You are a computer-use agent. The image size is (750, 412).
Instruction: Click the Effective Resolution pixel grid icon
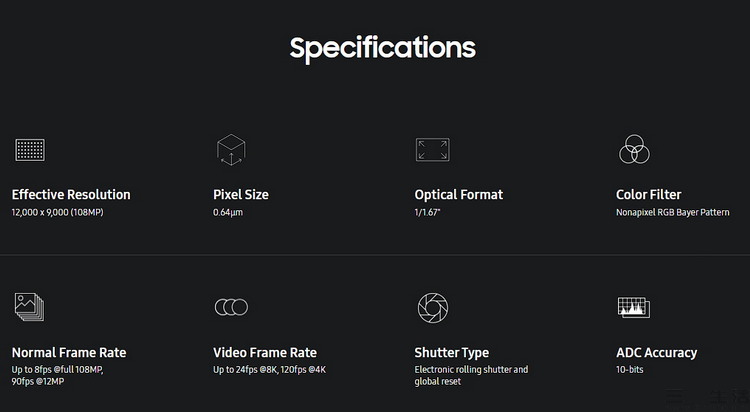pos(30,150)
